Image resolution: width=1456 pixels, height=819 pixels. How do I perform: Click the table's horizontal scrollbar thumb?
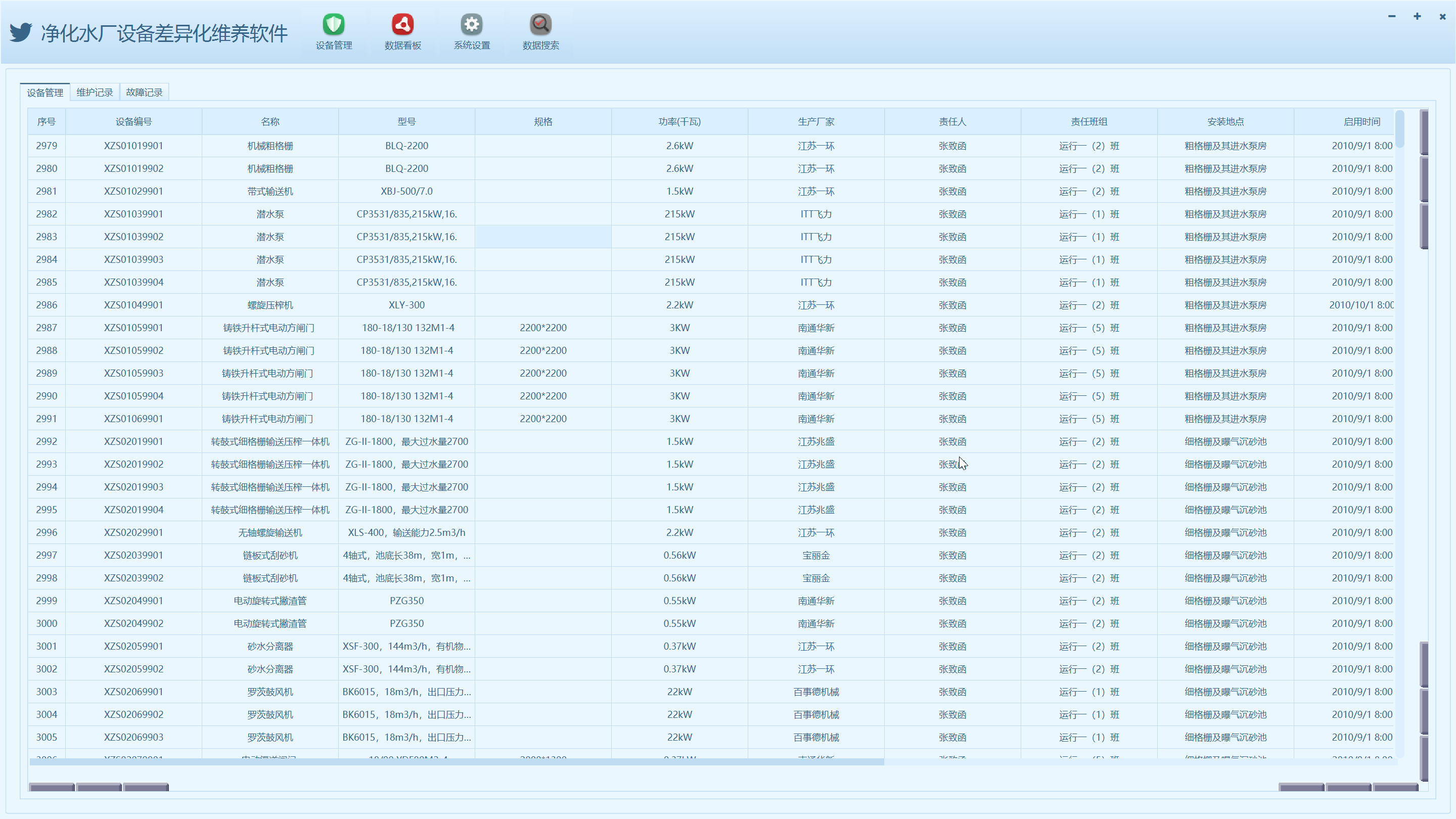tap(457, 762)
